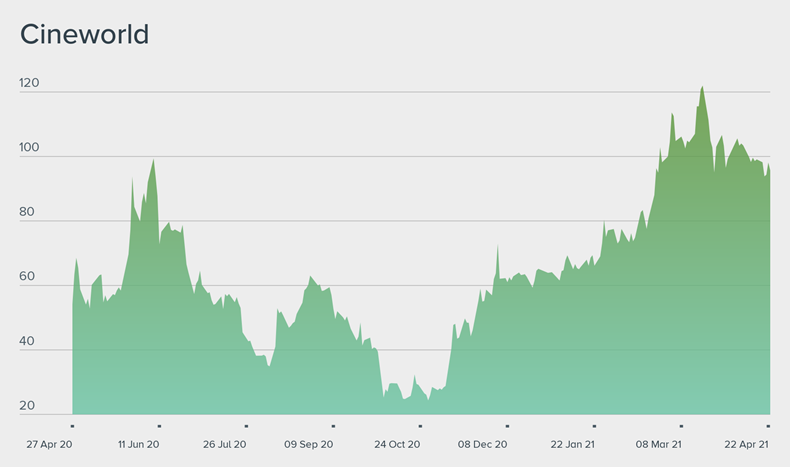
Task: Select the 09 Sep 20 date label
Action: (x=309, y=443)
